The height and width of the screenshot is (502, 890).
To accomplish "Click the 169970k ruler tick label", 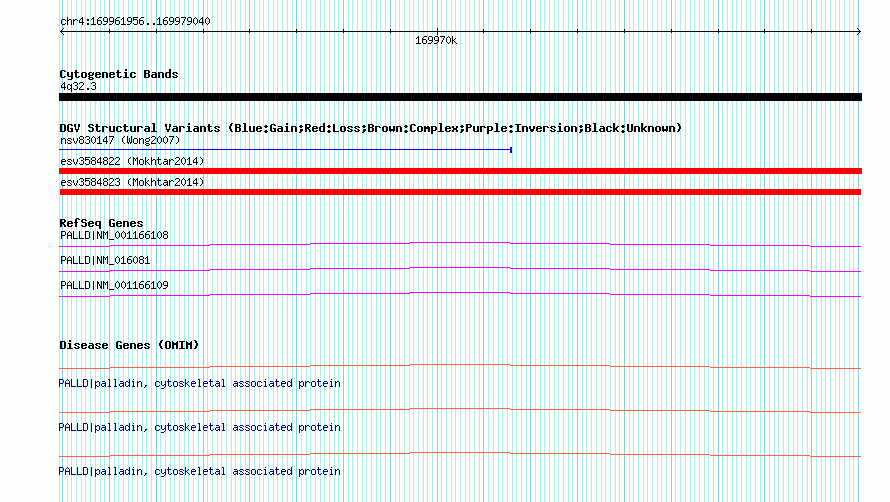I will (436, 40).
